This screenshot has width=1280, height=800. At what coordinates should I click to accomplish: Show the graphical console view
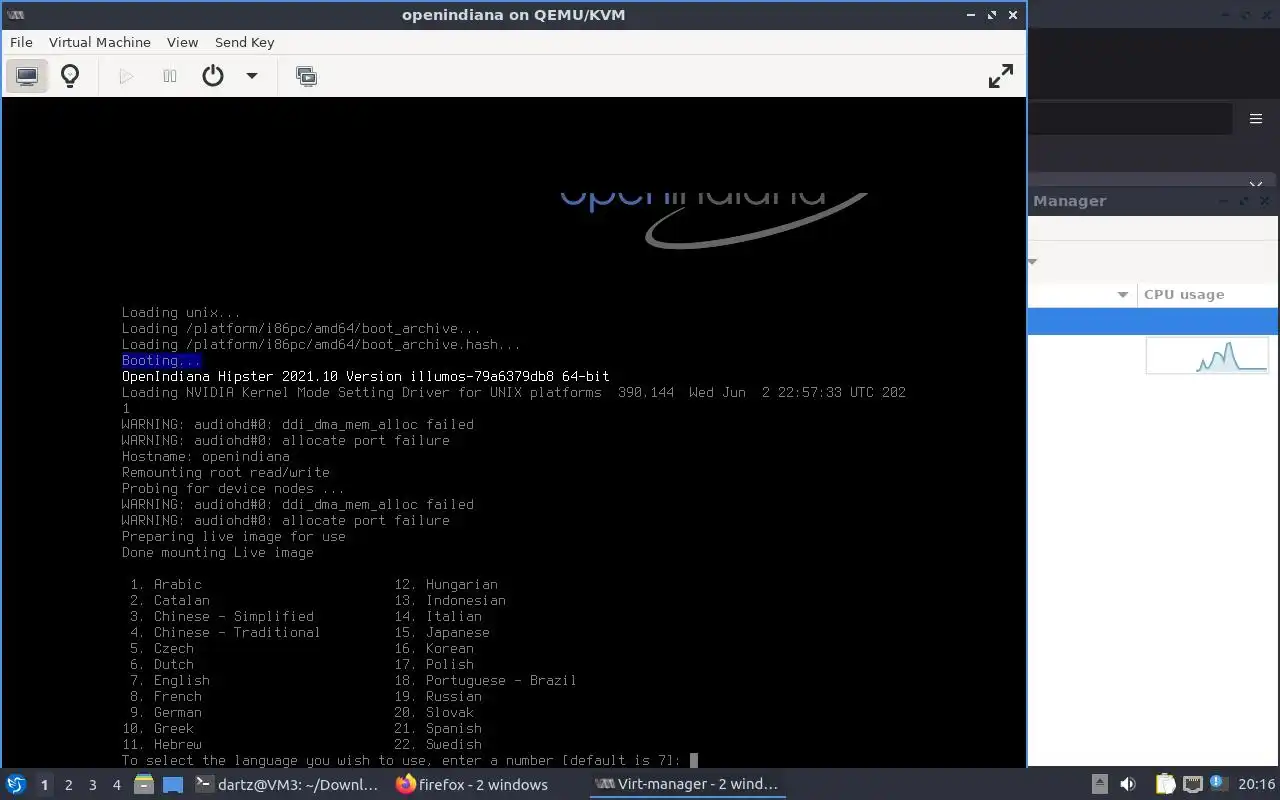[27, 76]
